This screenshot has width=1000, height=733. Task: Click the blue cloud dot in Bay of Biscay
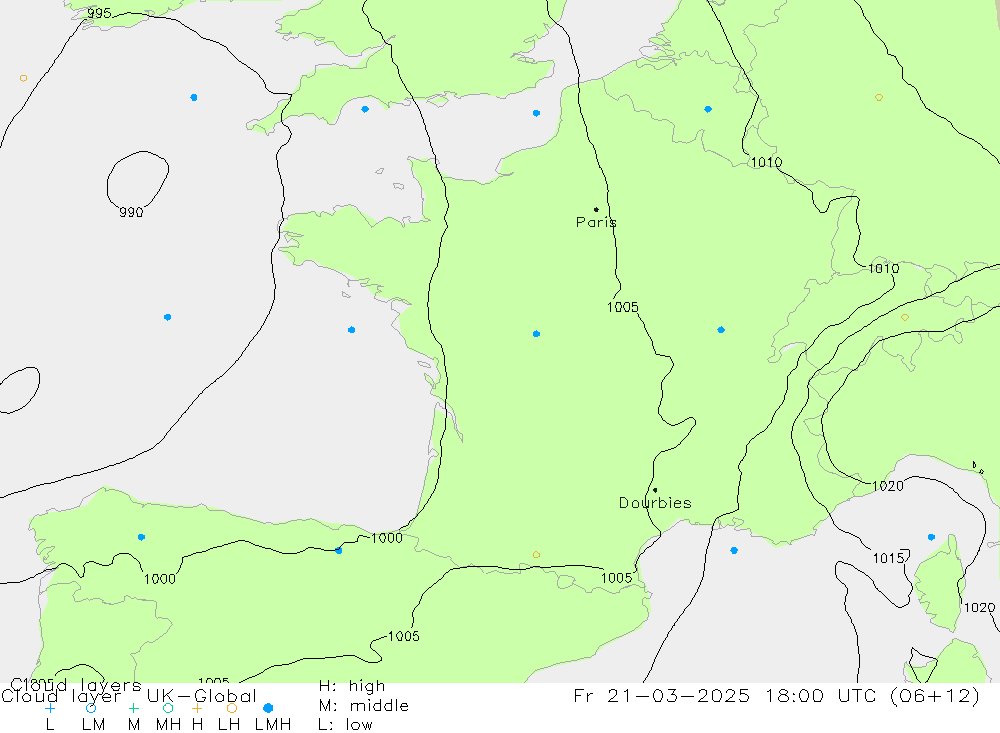click(x=351, y=330)
